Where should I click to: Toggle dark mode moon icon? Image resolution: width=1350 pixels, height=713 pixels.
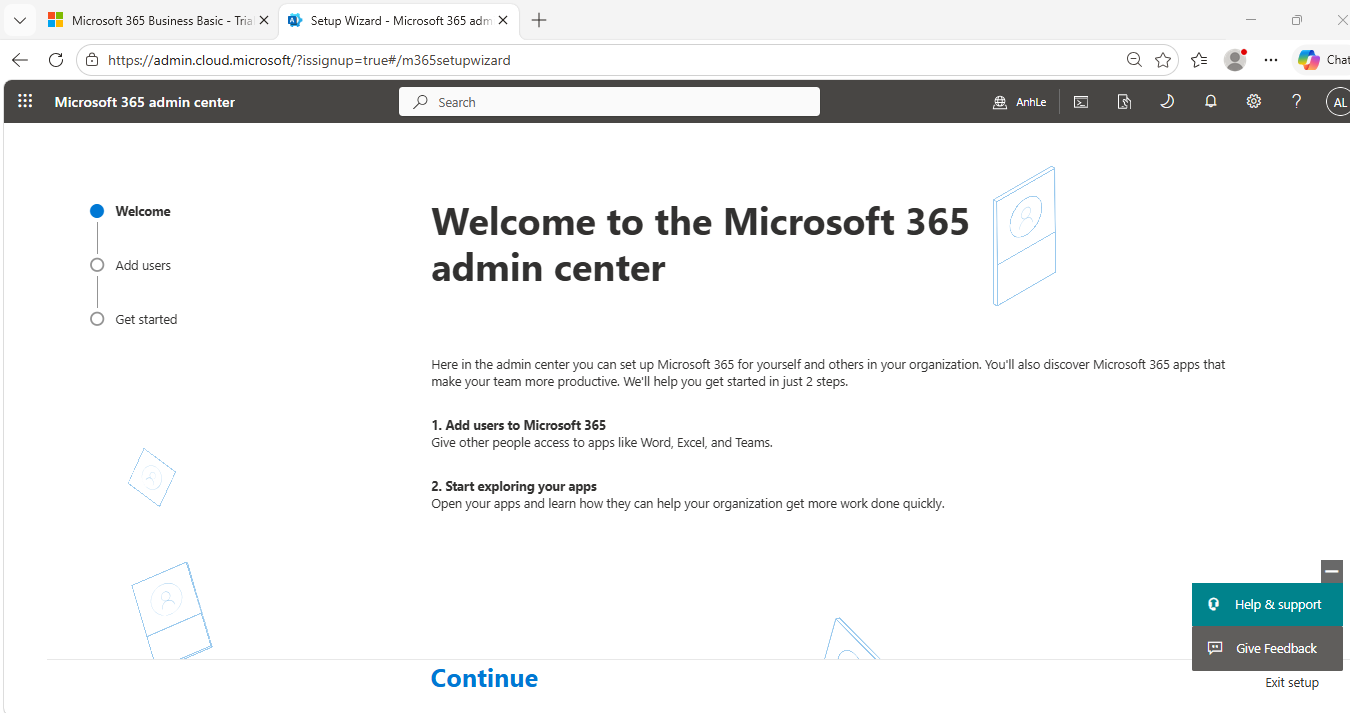tap(1167, 101)
